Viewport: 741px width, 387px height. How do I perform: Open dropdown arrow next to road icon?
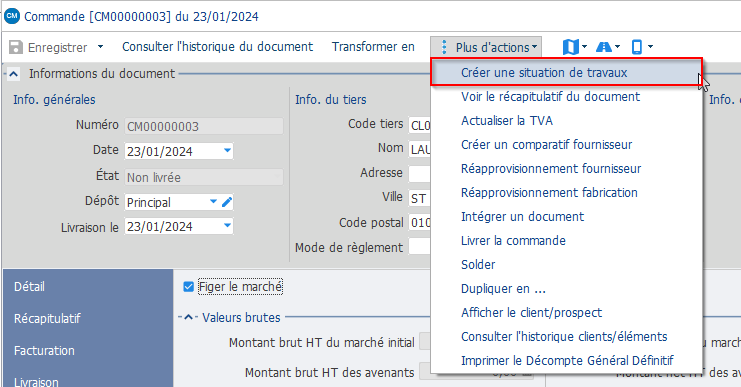618,46
